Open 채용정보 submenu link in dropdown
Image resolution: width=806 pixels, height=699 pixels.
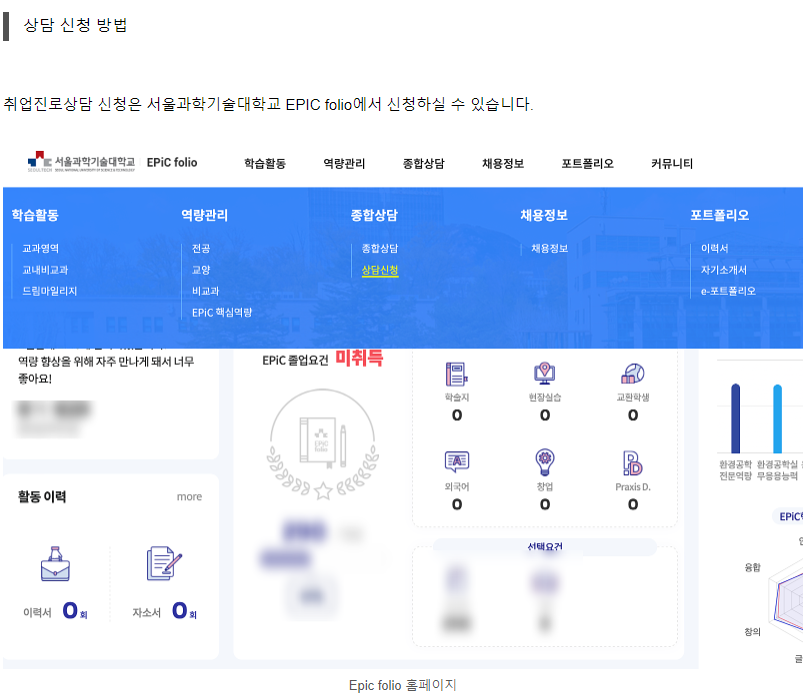(549, 248)
